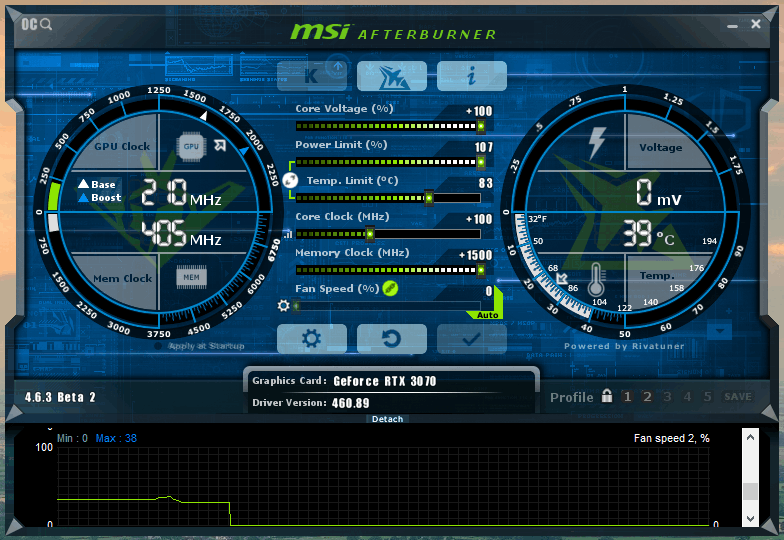Click the profile SAVE button
Screen dimensions: 784x540
click(x=738, y=396)
